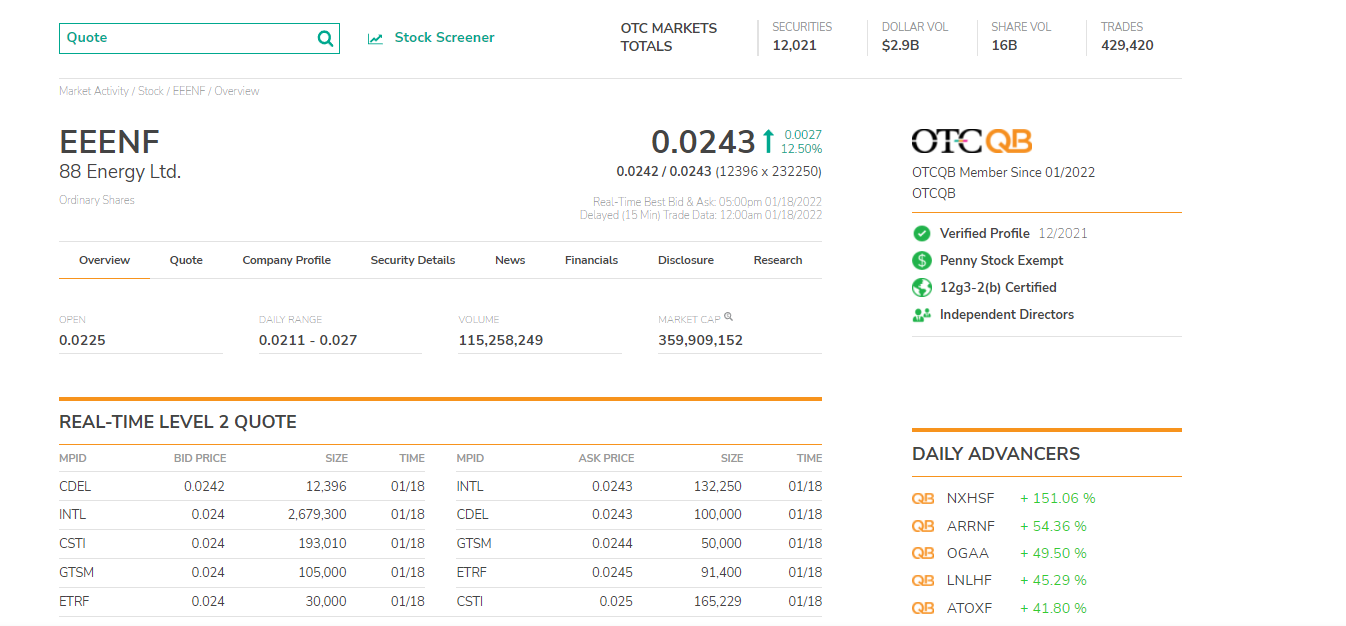Open the ARRNF daily advancer link
Viewport: 1346px width, 626px height.
(x=970, y=526)
